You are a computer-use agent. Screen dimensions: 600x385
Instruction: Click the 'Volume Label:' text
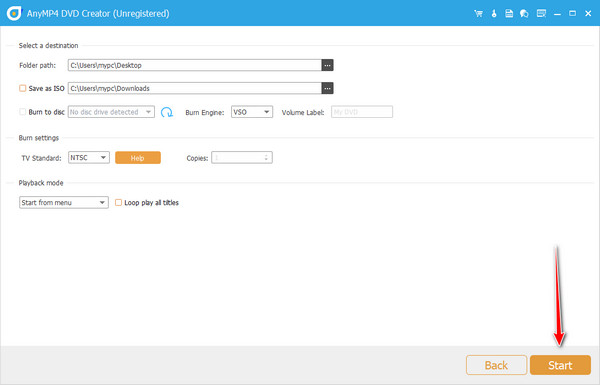(303, 113)
